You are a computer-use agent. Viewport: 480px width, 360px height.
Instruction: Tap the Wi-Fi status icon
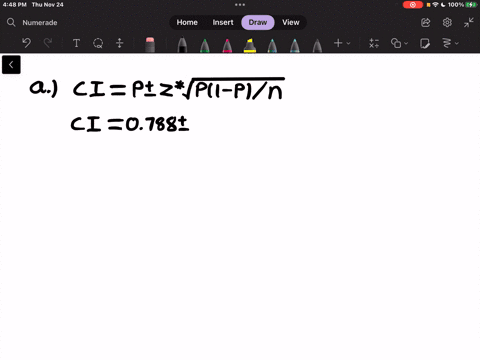435,5
